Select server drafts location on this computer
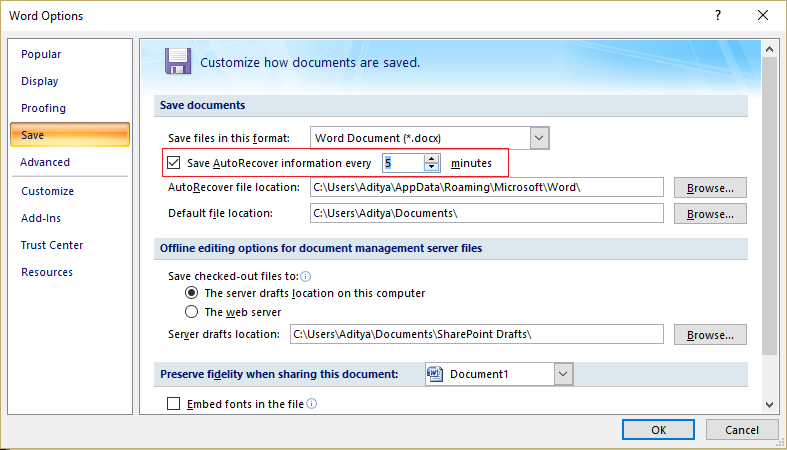 tap(192, 293)
